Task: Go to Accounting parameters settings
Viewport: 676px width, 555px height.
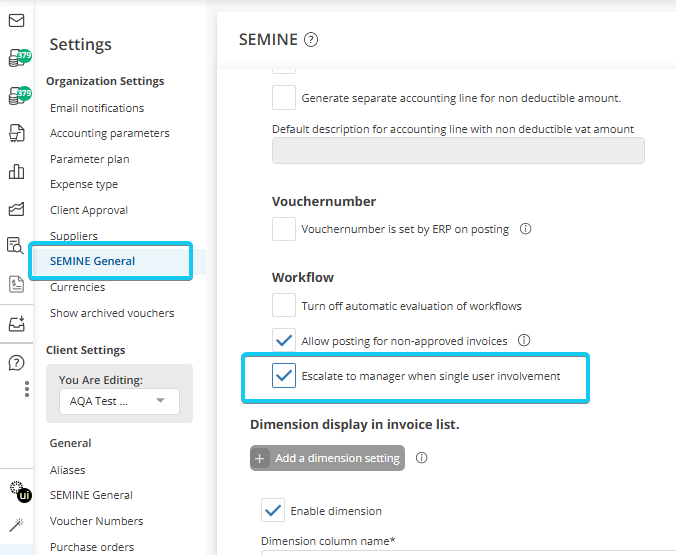Action: click(x=109, y=133)
